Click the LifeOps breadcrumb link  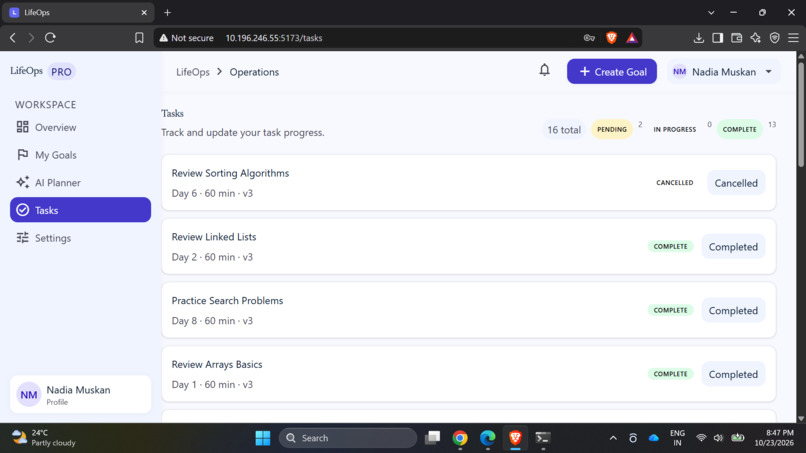click(193, 72)
